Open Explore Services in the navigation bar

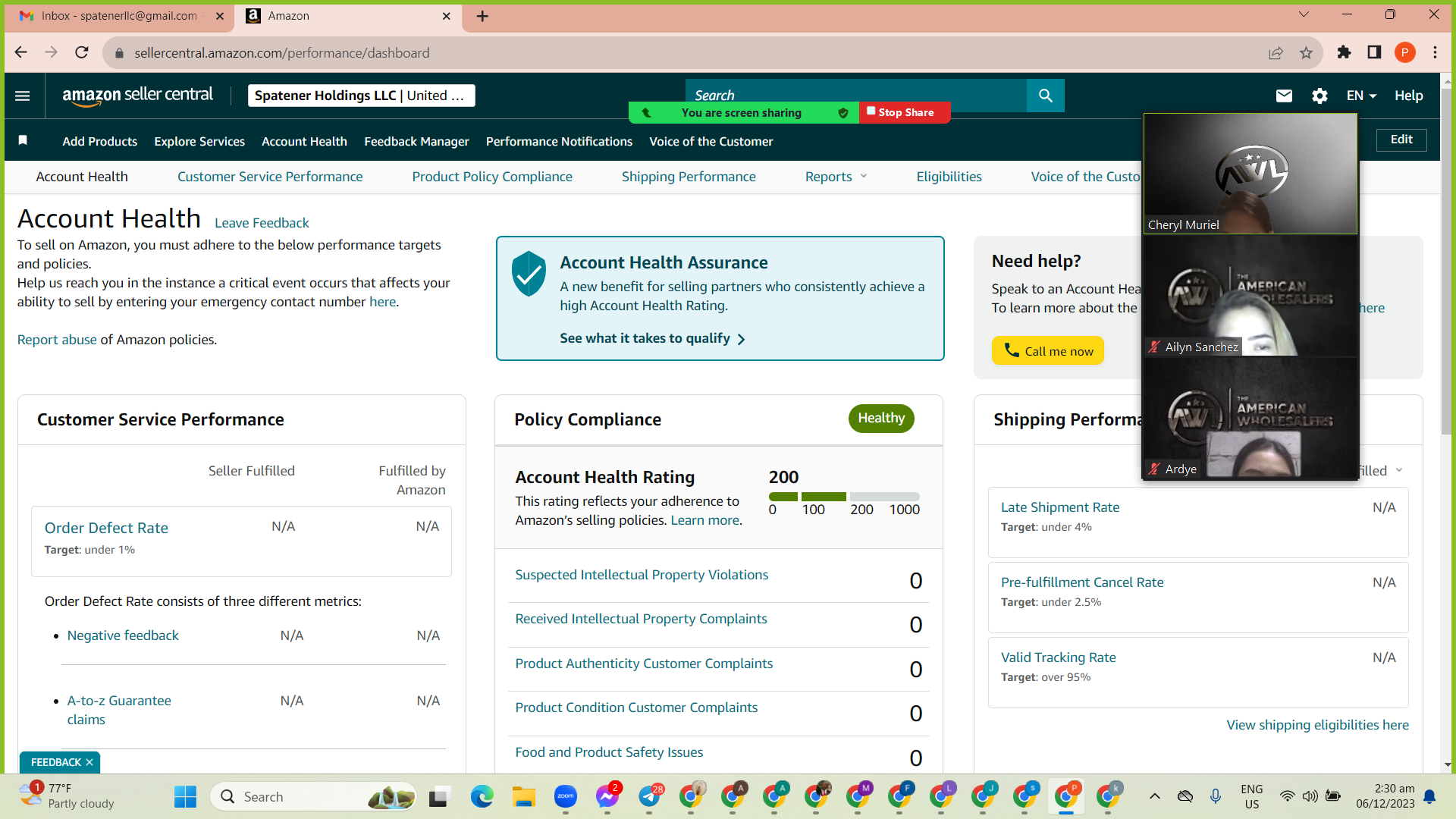[x=199, y=141]
